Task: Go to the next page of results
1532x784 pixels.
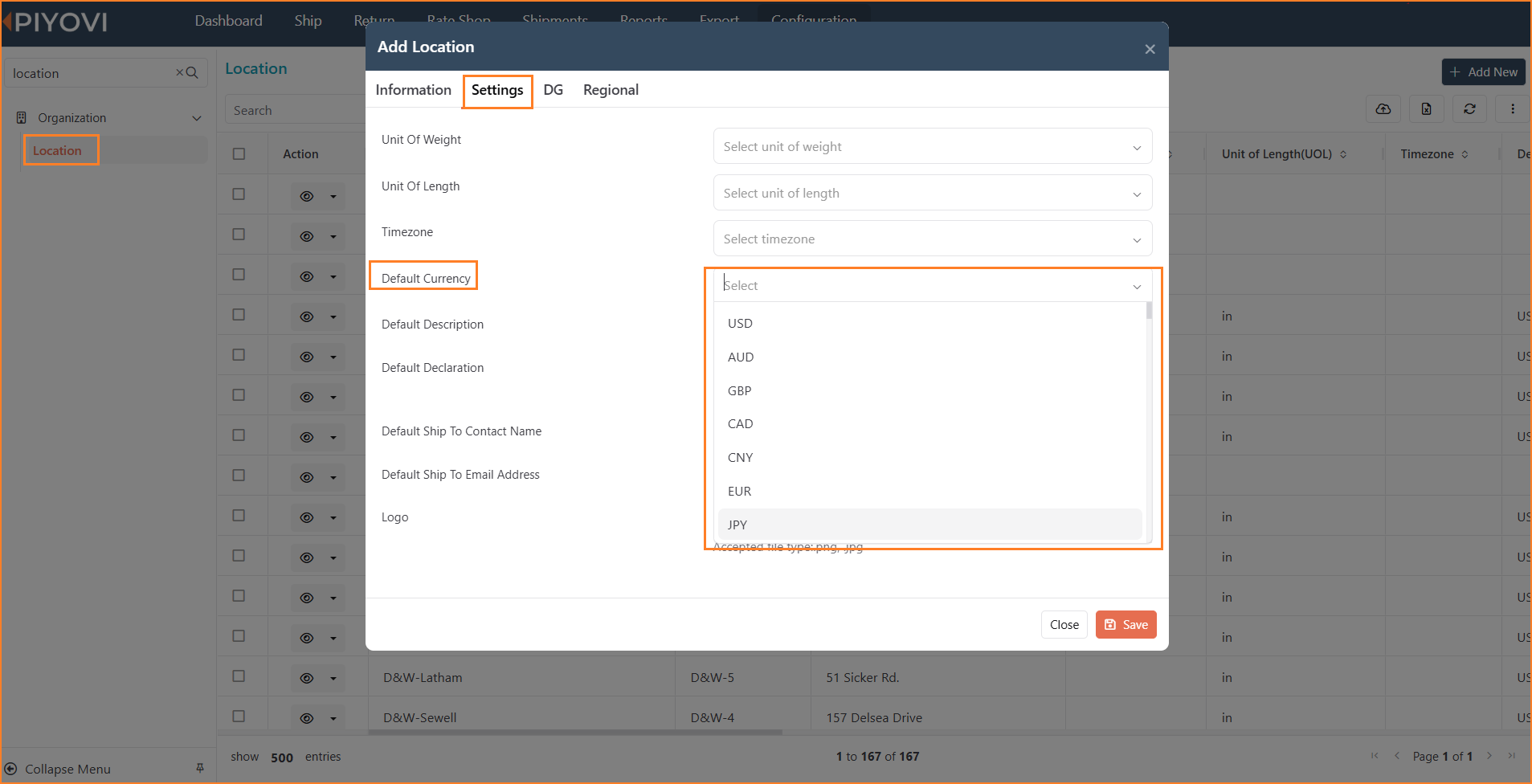Action: pyautogui.click(x=1489, y=756)
